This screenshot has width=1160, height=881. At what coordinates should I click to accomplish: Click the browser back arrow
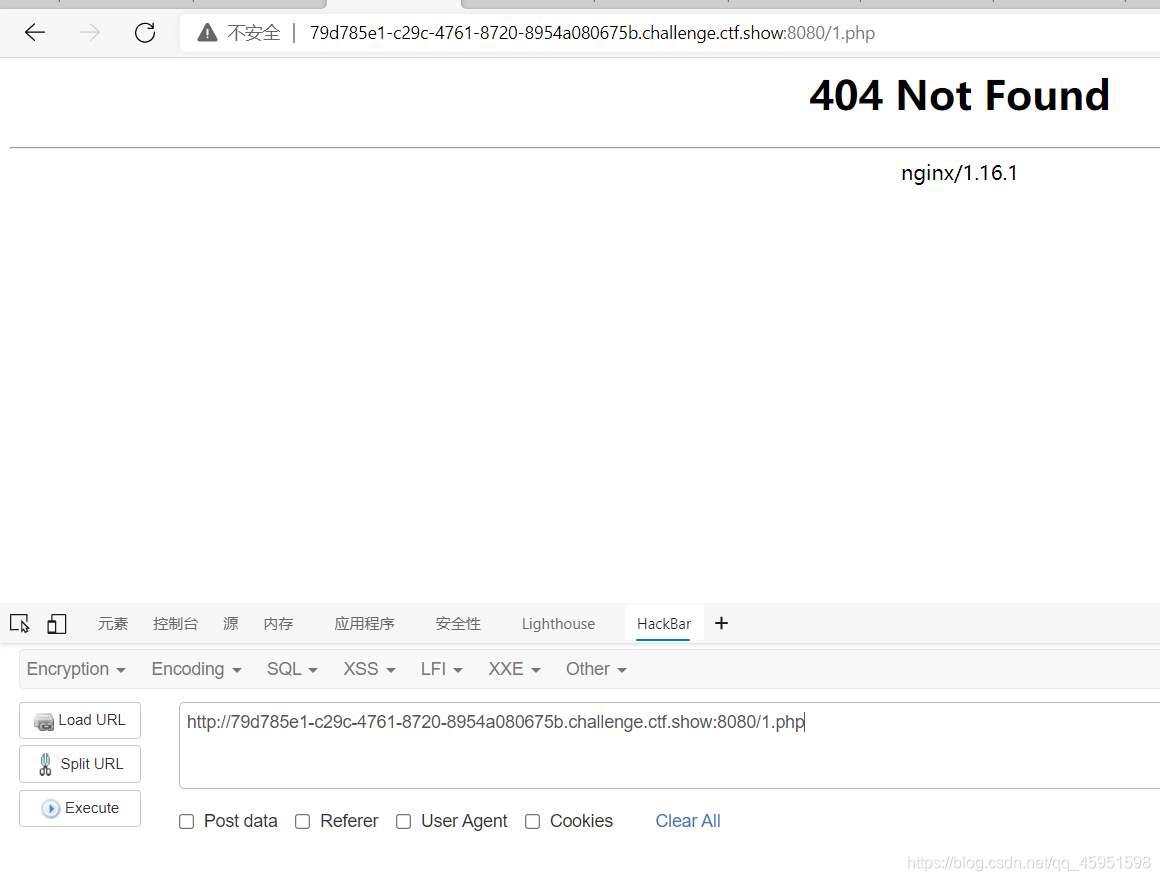pyautogui.click(x=35, y=33)
